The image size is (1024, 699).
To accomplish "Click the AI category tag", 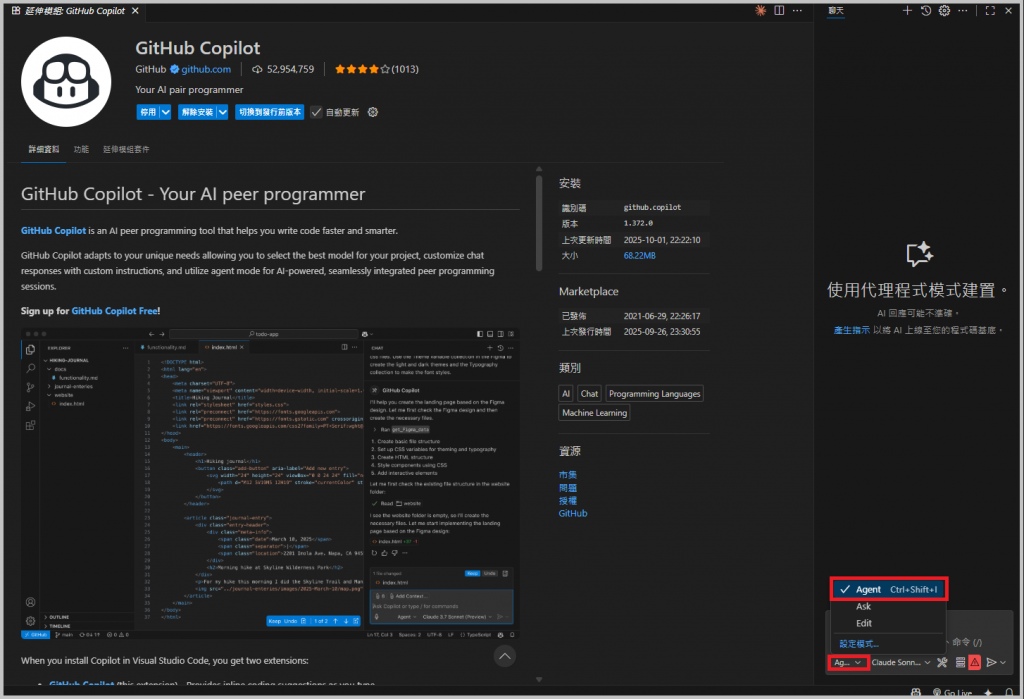I will click(566, 393).
